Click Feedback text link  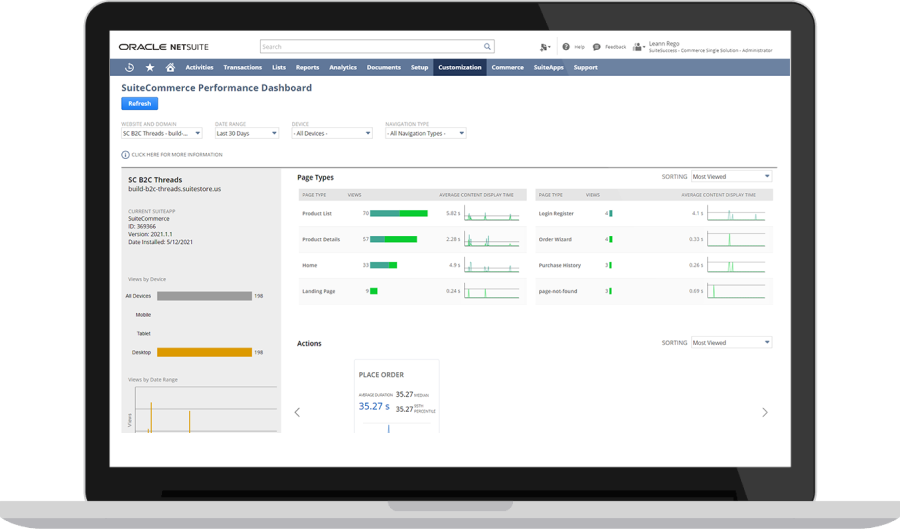[615, 47]
